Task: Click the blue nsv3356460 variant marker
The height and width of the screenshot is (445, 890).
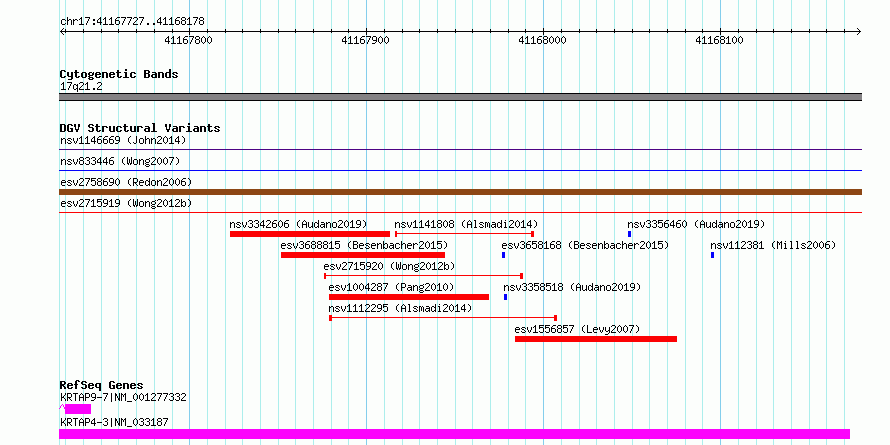Action: [x=629, y=234]
